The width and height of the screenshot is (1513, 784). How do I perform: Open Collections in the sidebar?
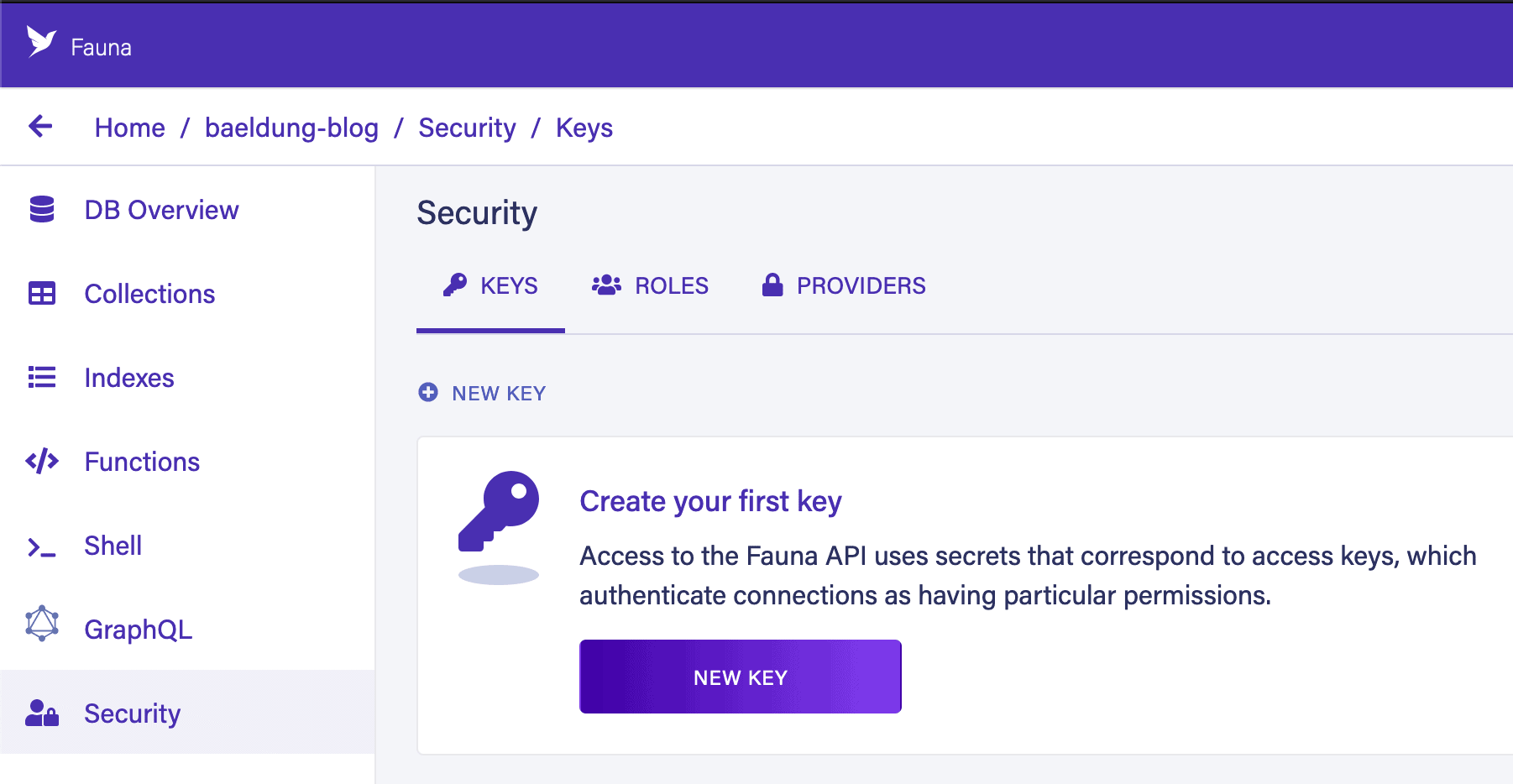(x=149, y=294)
